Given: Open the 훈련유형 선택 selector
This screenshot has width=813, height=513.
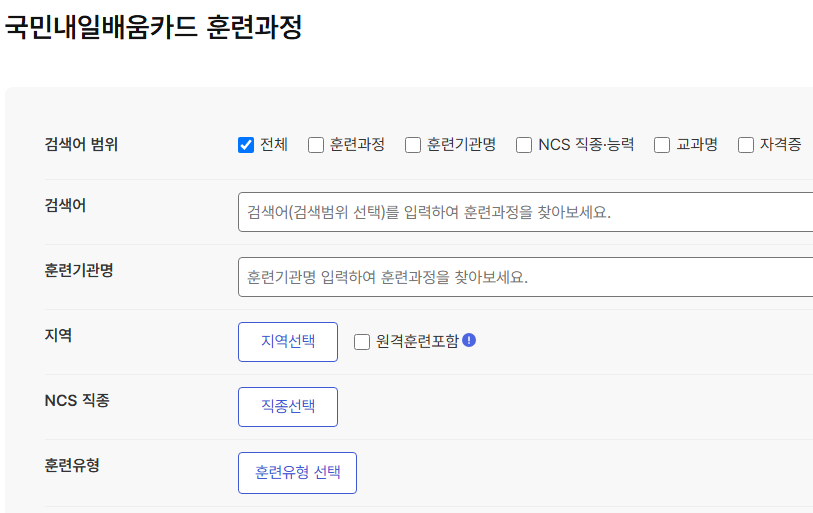Looking at the screenshot, I should (x=297, y=473).
